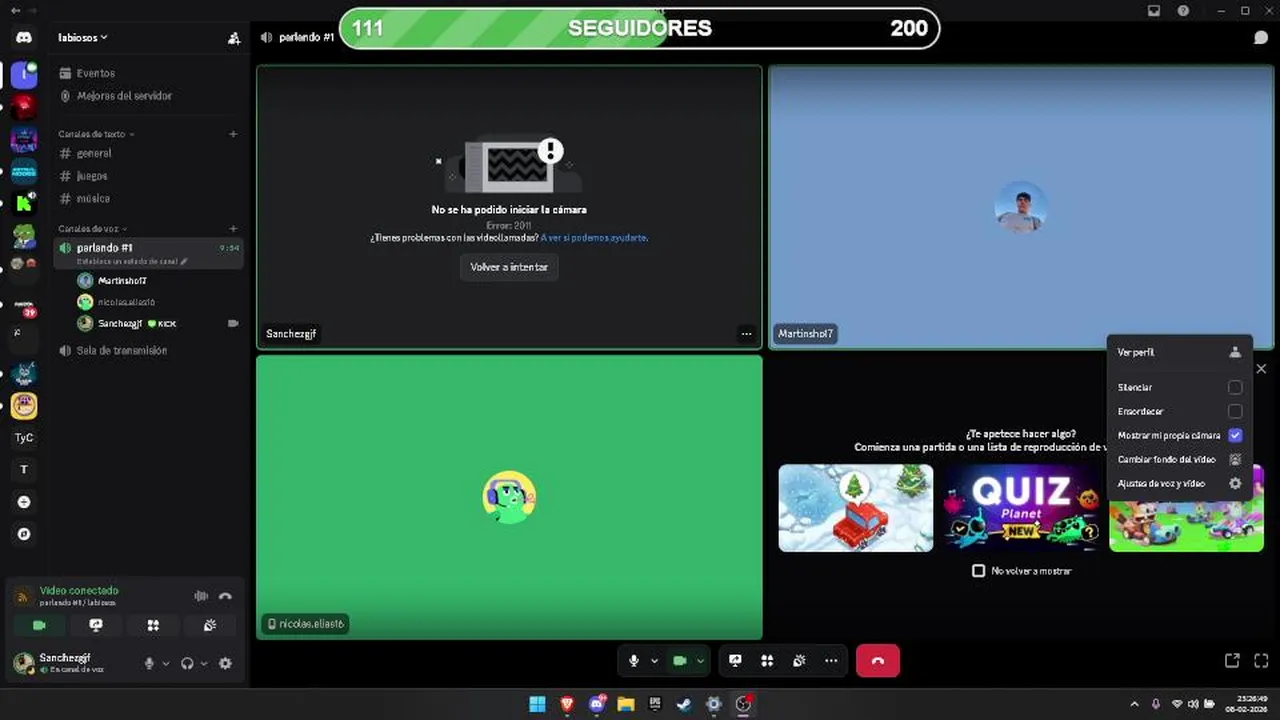Mute microphone in bottom call bar

(x=633, y=661)
